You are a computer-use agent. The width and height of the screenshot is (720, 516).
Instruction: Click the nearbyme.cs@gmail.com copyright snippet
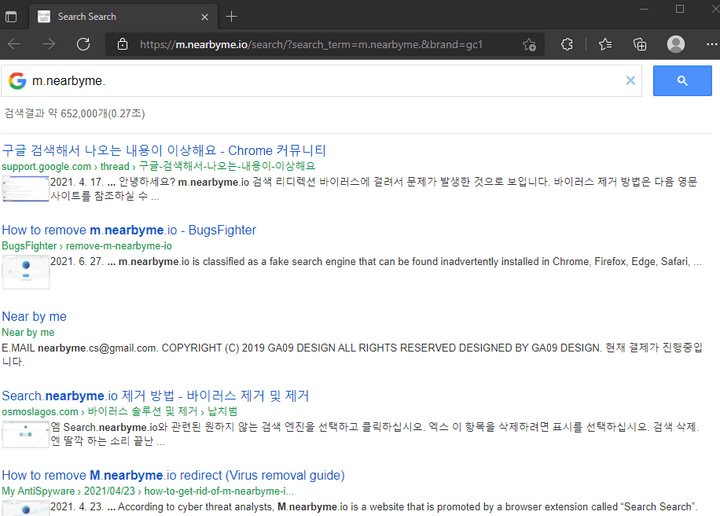point(352,355)
